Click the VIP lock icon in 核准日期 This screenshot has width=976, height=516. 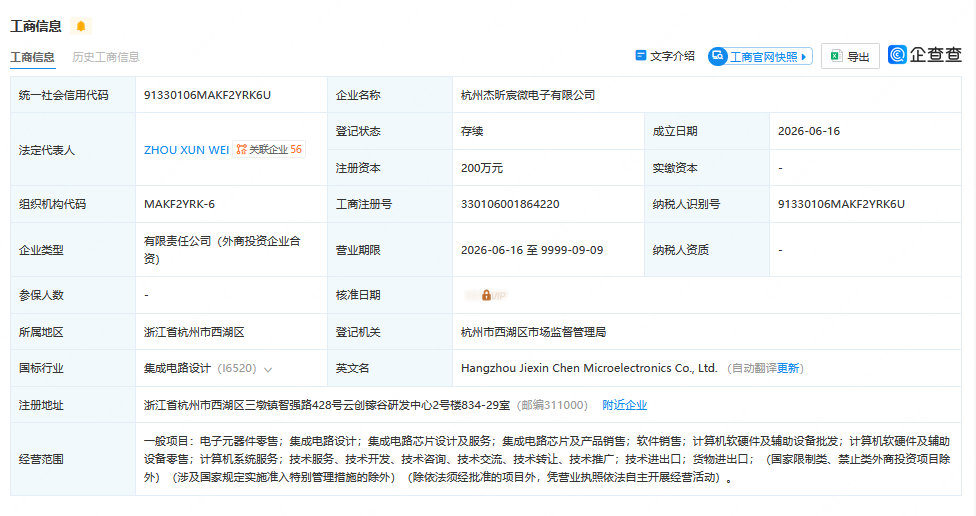(x=486, y=295)
